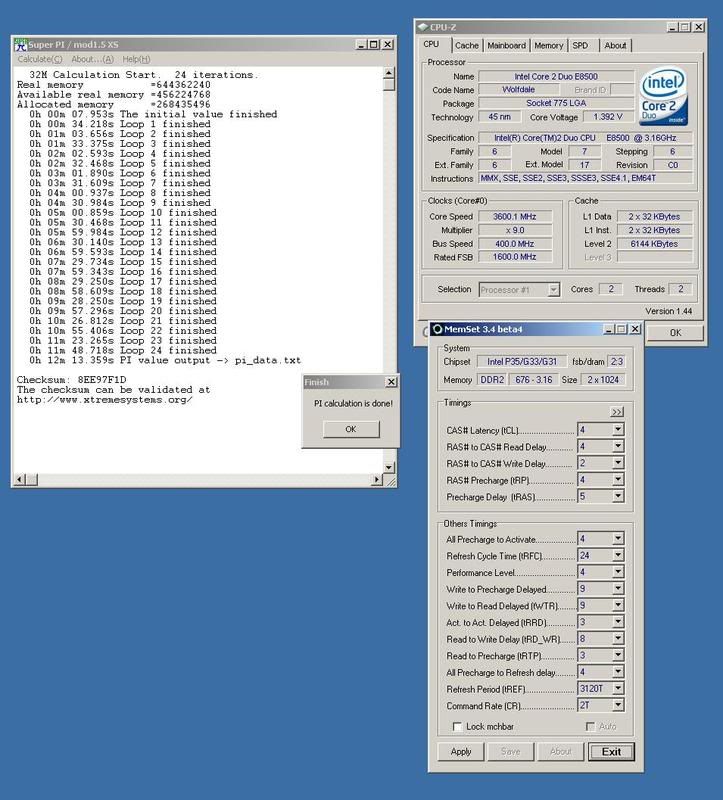This screenshot has height=800, width=723.
Task: Open the CAS# Latency (tCL) dropdown
Action: pos(618,430)
